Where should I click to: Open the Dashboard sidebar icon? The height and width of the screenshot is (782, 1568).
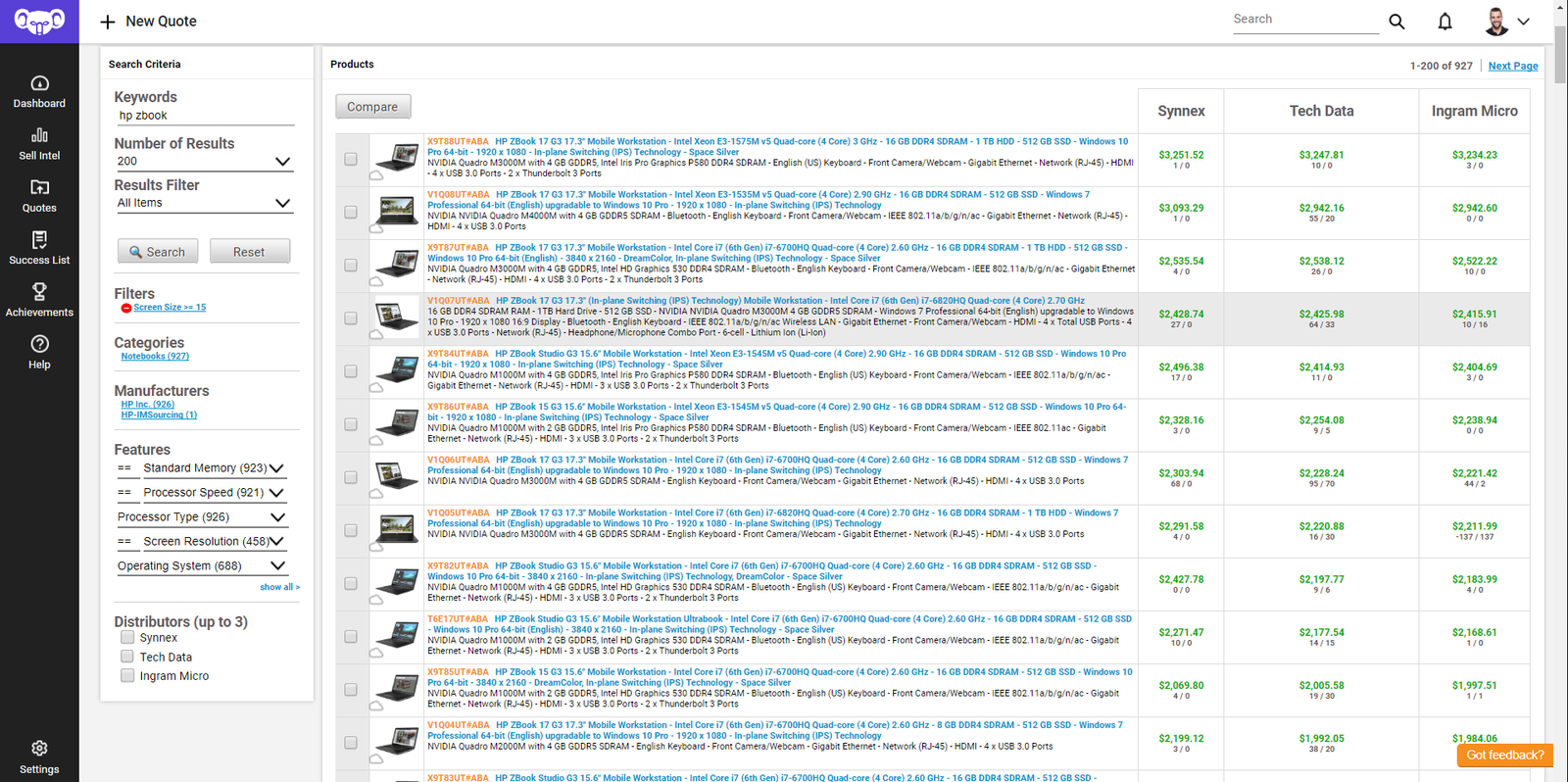click(39, 83)
